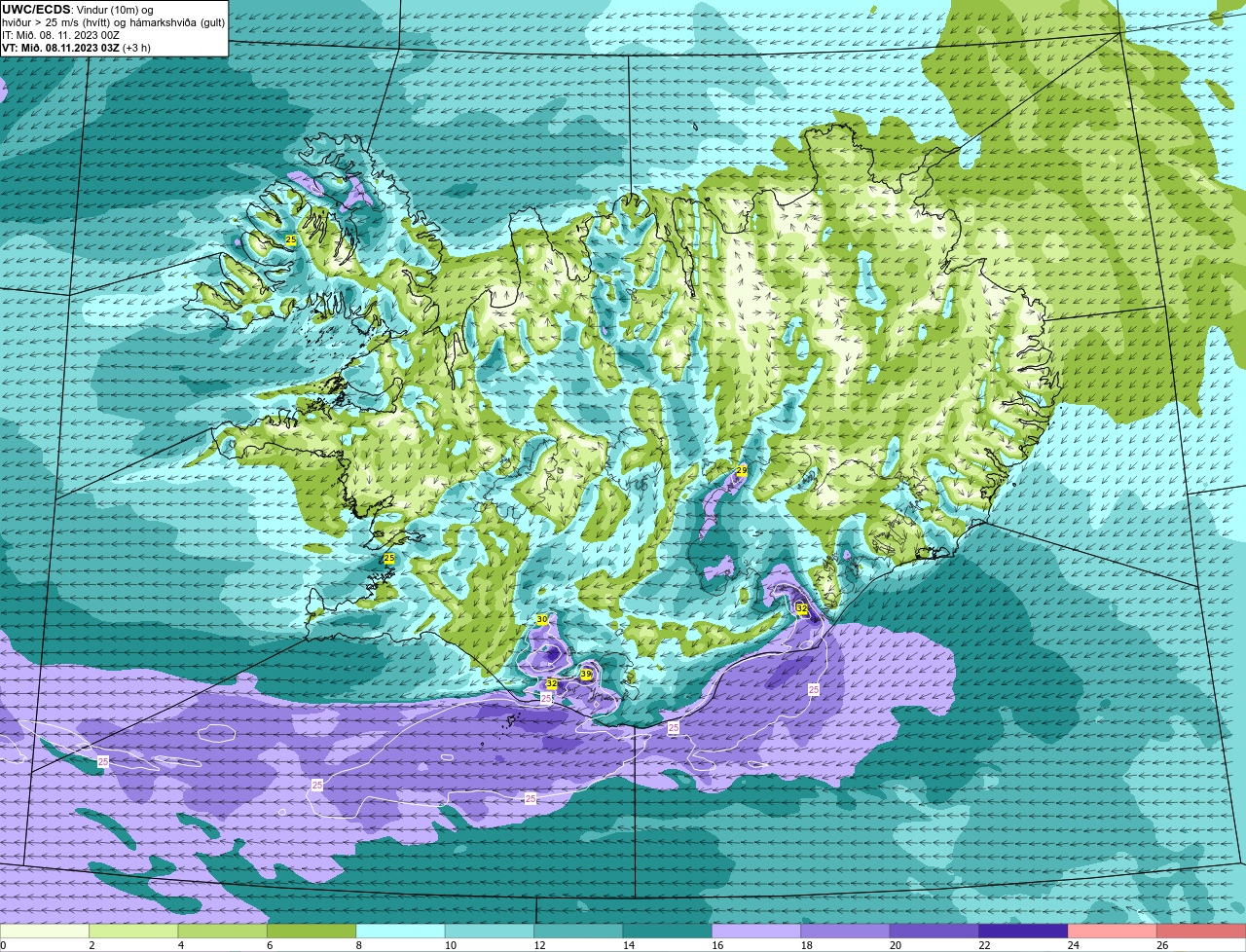1246x952 pixels.
Task: Click the yellow 32 label in the southeast
Action: point(802,608)
